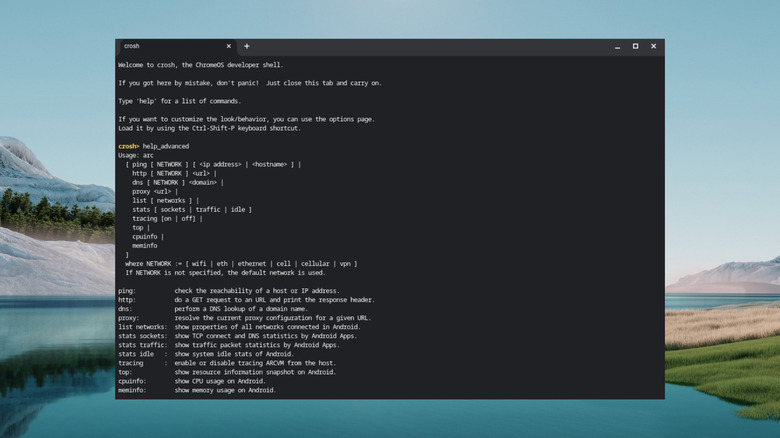This screenshot has height=438, width=780.
Task: Maximize the crosh terminal window
Action: [635, 46]
